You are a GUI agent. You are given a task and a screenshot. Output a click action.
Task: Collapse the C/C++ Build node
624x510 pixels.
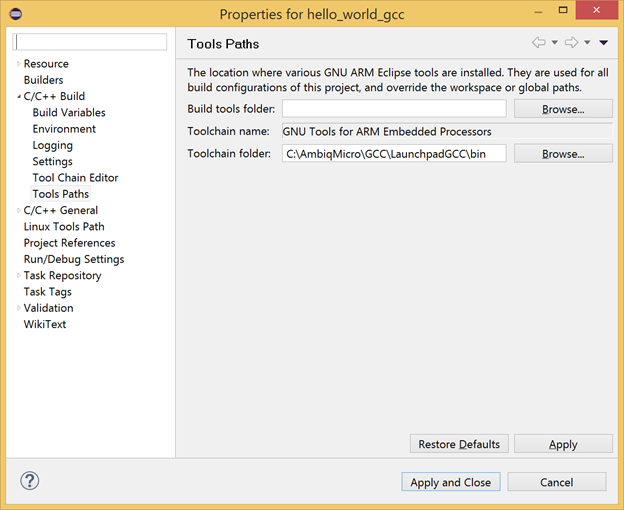(18, 96)
